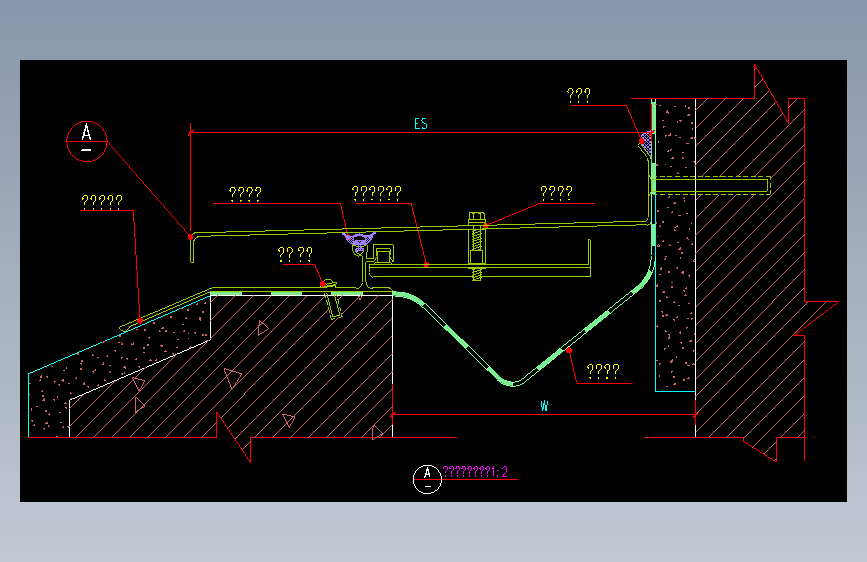867x562 pixels.
Task: Click the purple gasket under the cover plate
Action: point(359,242)
